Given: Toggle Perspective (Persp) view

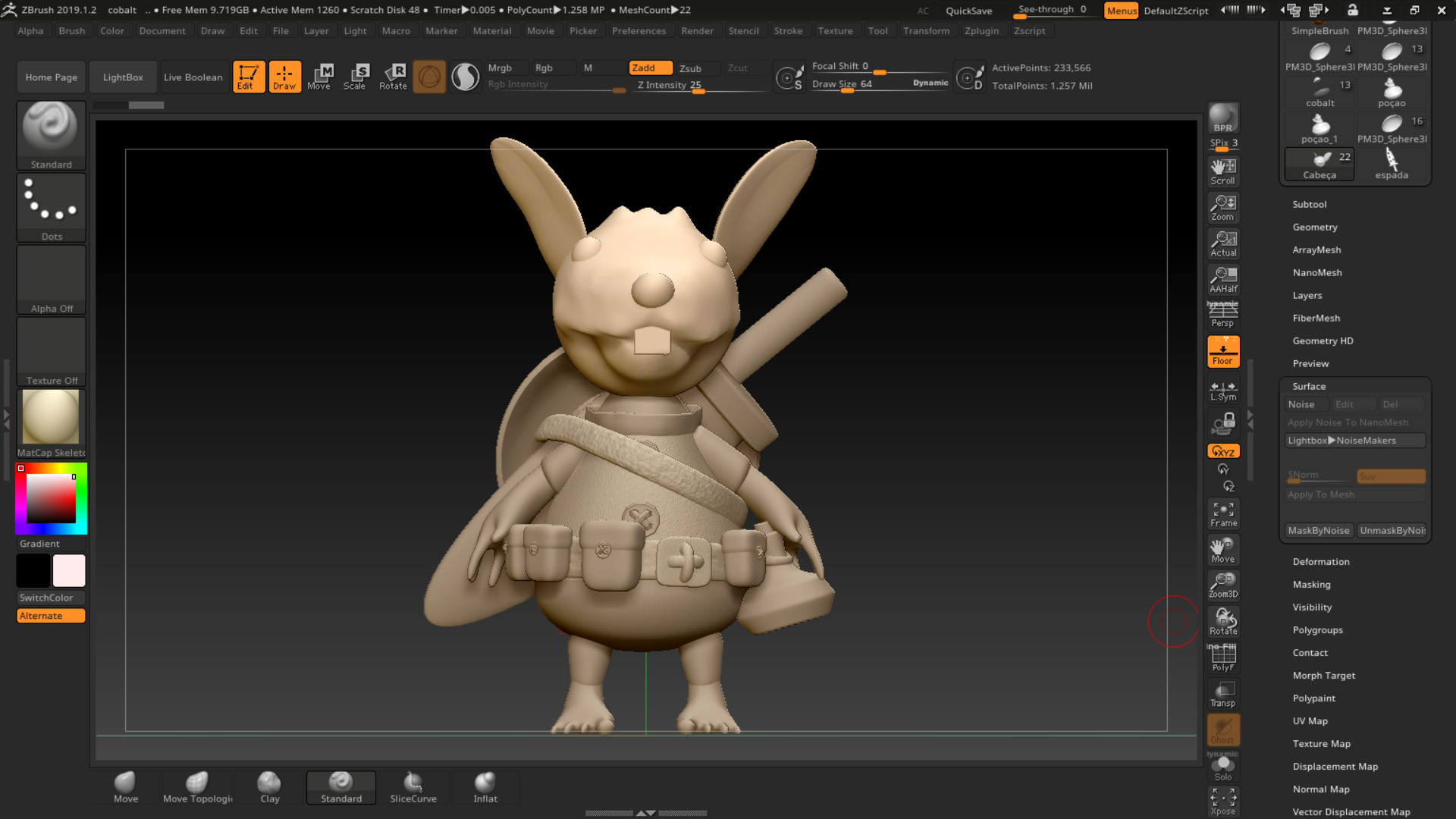Looking at the screenshot, I should (x=1223, y=315).
